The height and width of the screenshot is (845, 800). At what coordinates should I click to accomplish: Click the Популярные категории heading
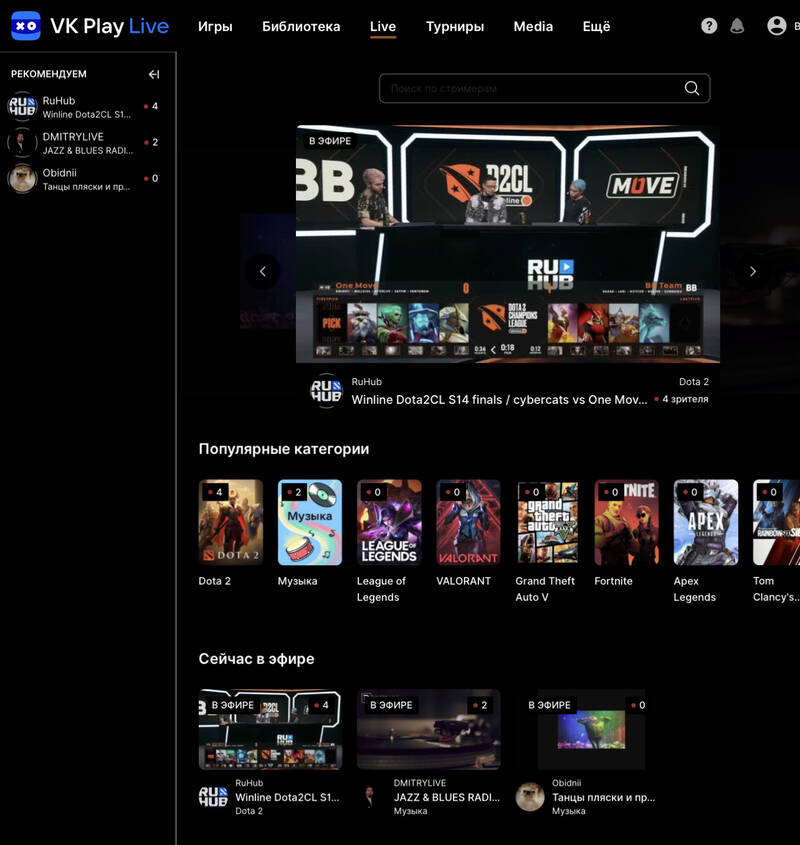coord(284,449)
